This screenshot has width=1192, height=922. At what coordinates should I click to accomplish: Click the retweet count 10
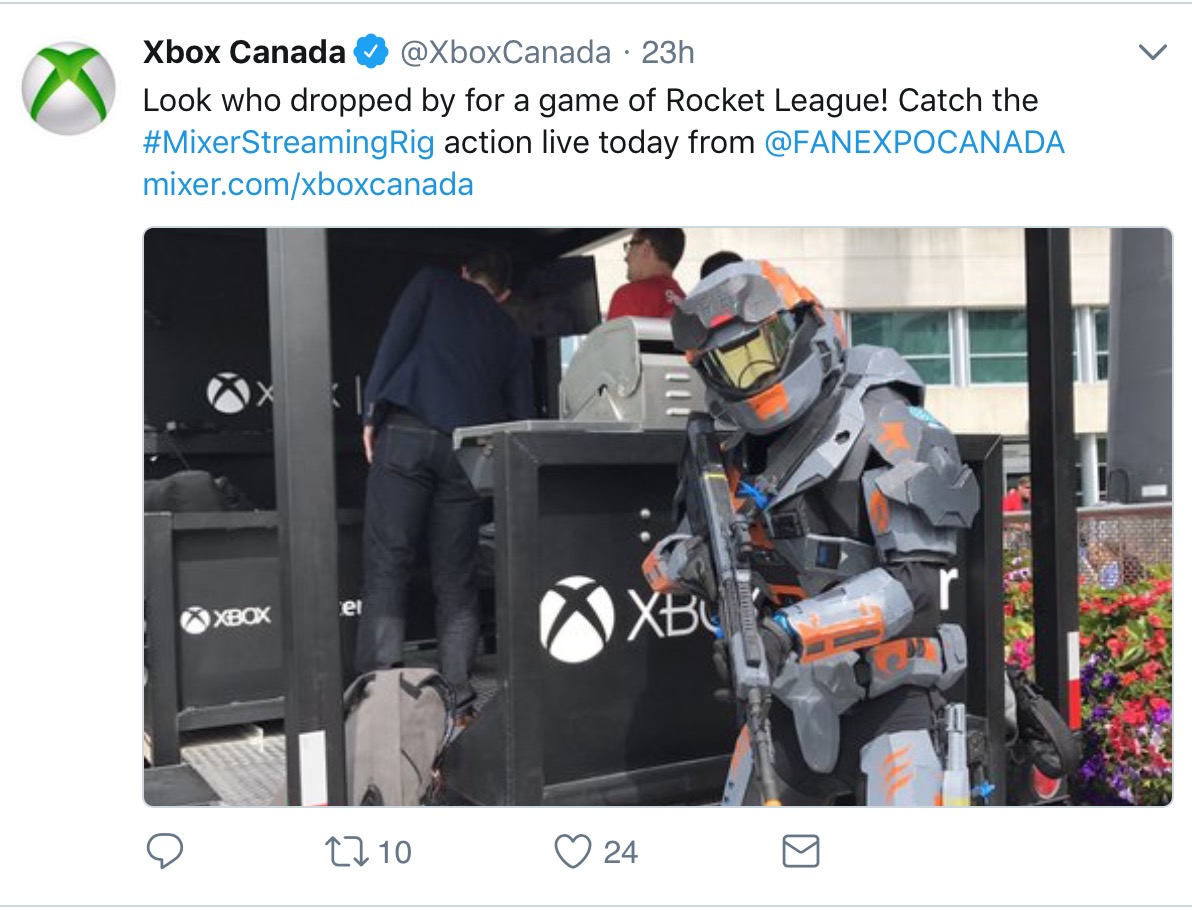pyautogui.click(x=395, y=852)
